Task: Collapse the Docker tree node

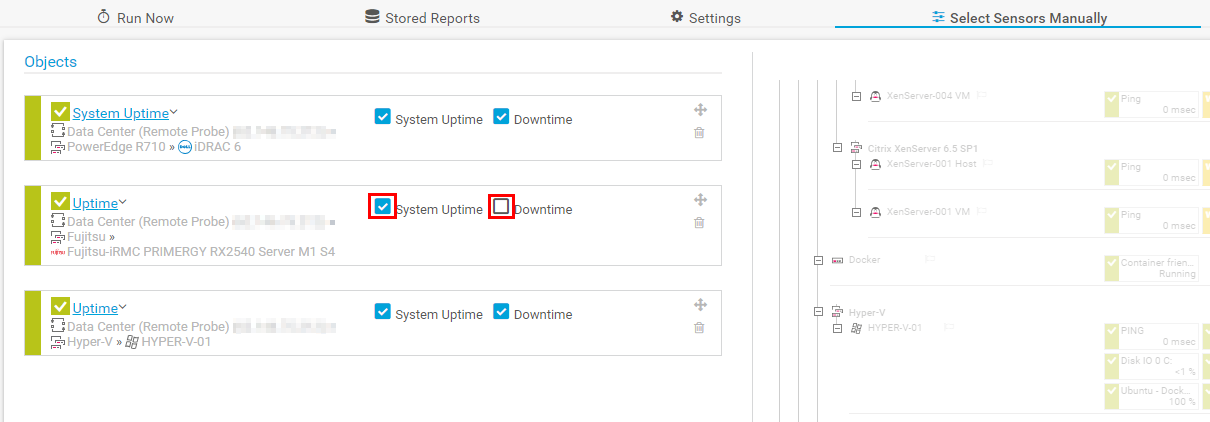Action: tap(818, 260)
